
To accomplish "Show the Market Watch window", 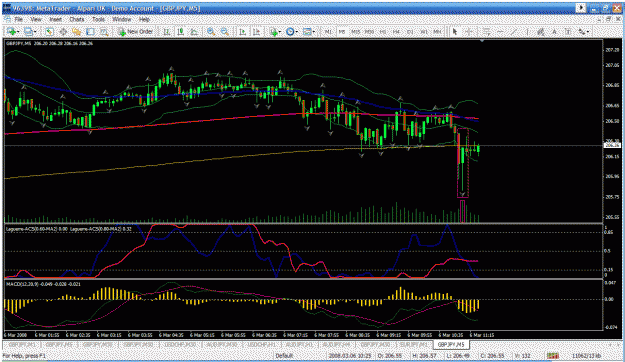I will pos(49,31).
